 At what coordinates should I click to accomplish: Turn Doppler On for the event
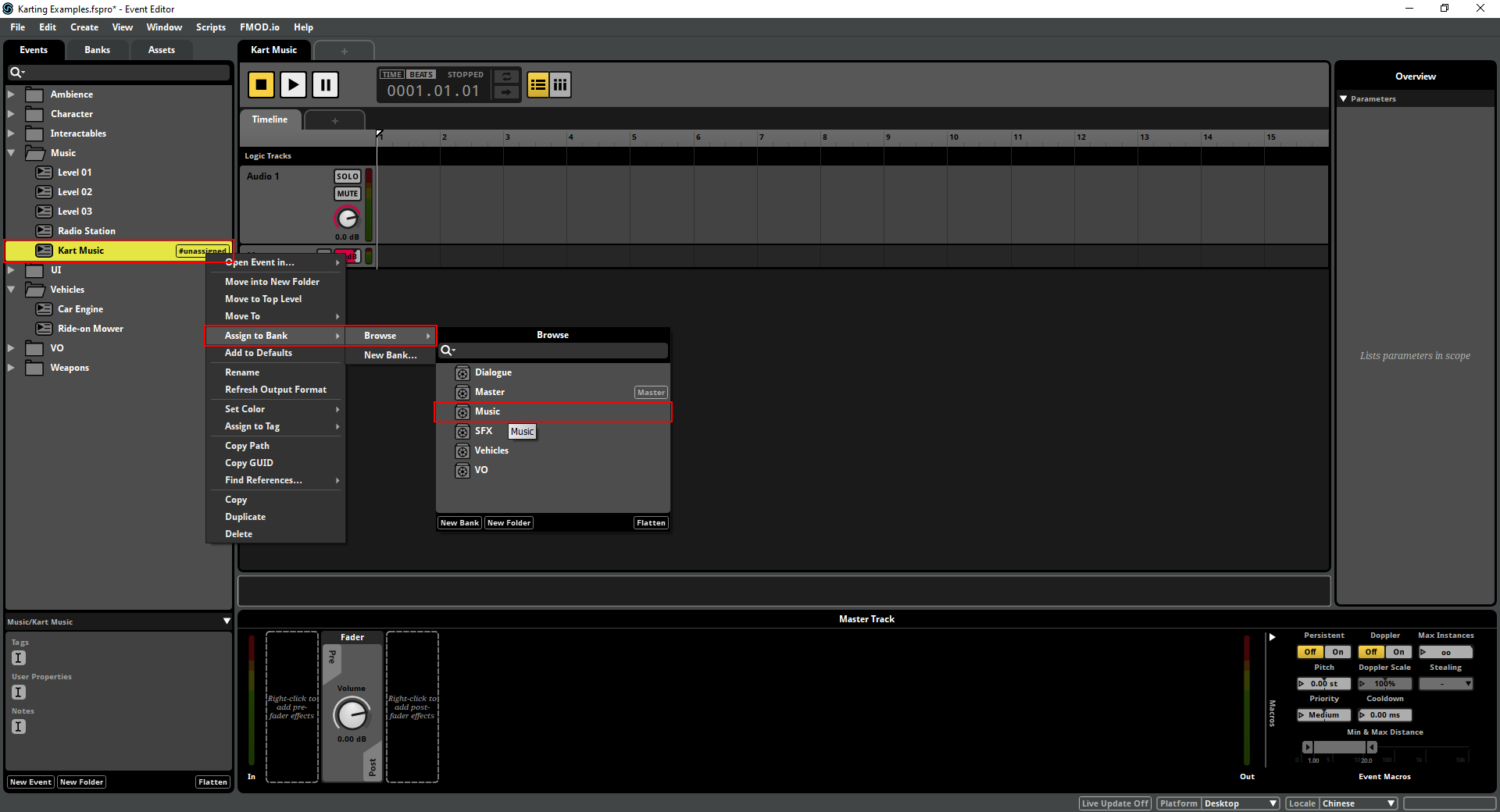point(1398,651)
